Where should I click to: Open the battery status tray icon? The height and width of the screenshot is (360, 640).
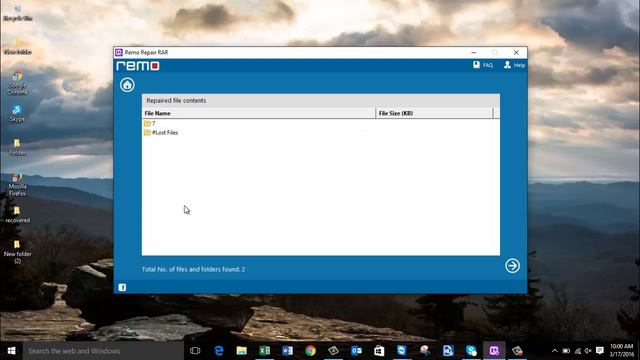click(566, 351)
